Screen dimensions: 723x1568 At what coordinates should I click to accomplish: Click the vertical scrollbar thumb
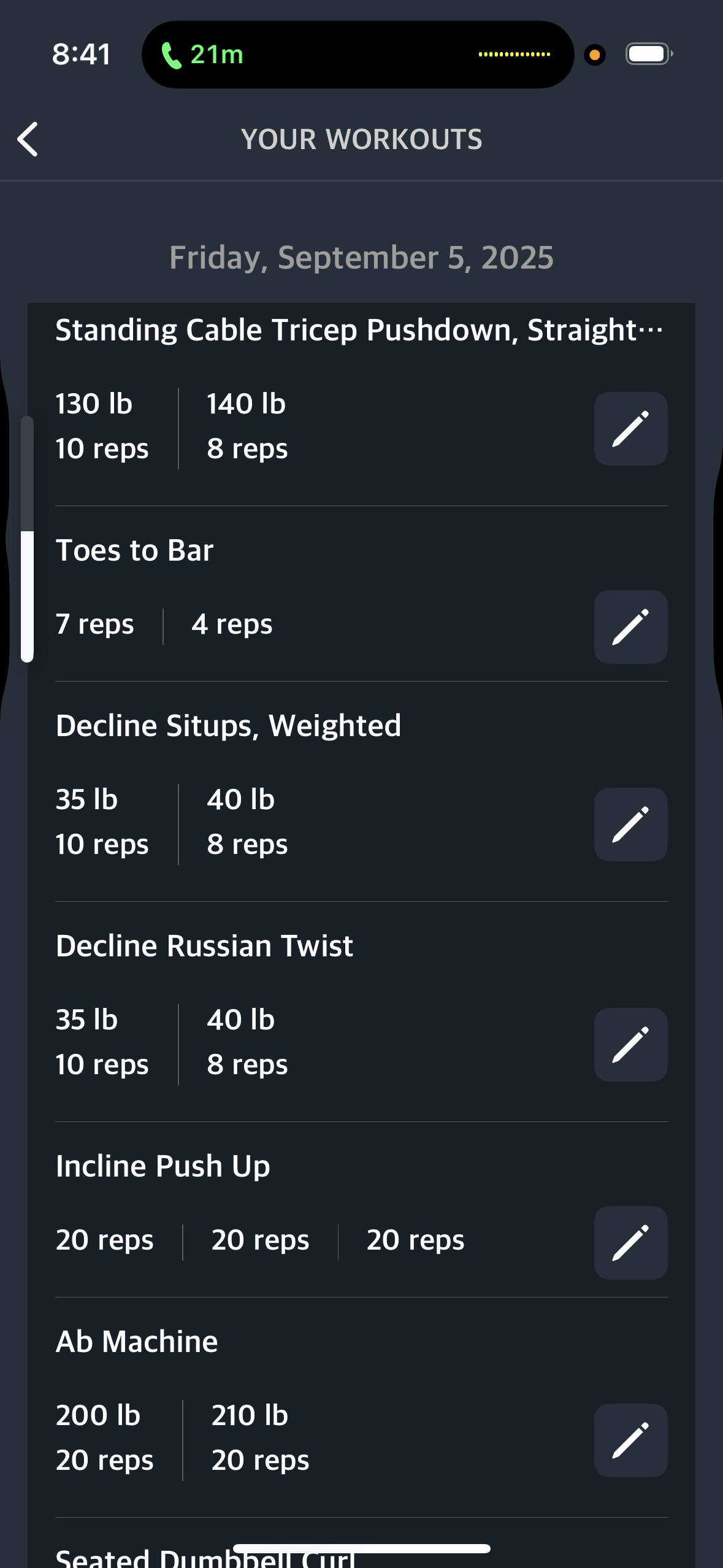(27, 596)
